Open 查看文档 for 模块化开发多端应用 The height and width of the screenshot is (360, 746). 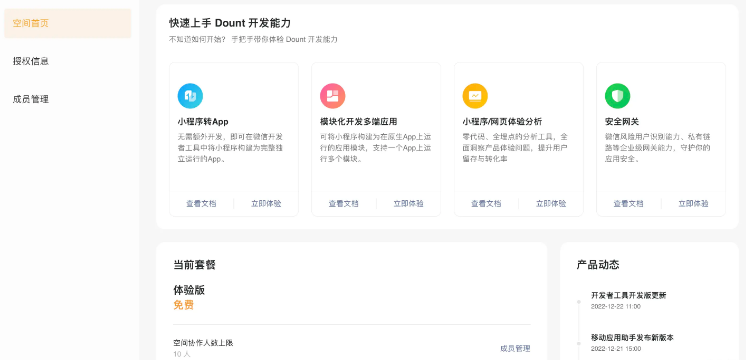(x=344, y=204)
